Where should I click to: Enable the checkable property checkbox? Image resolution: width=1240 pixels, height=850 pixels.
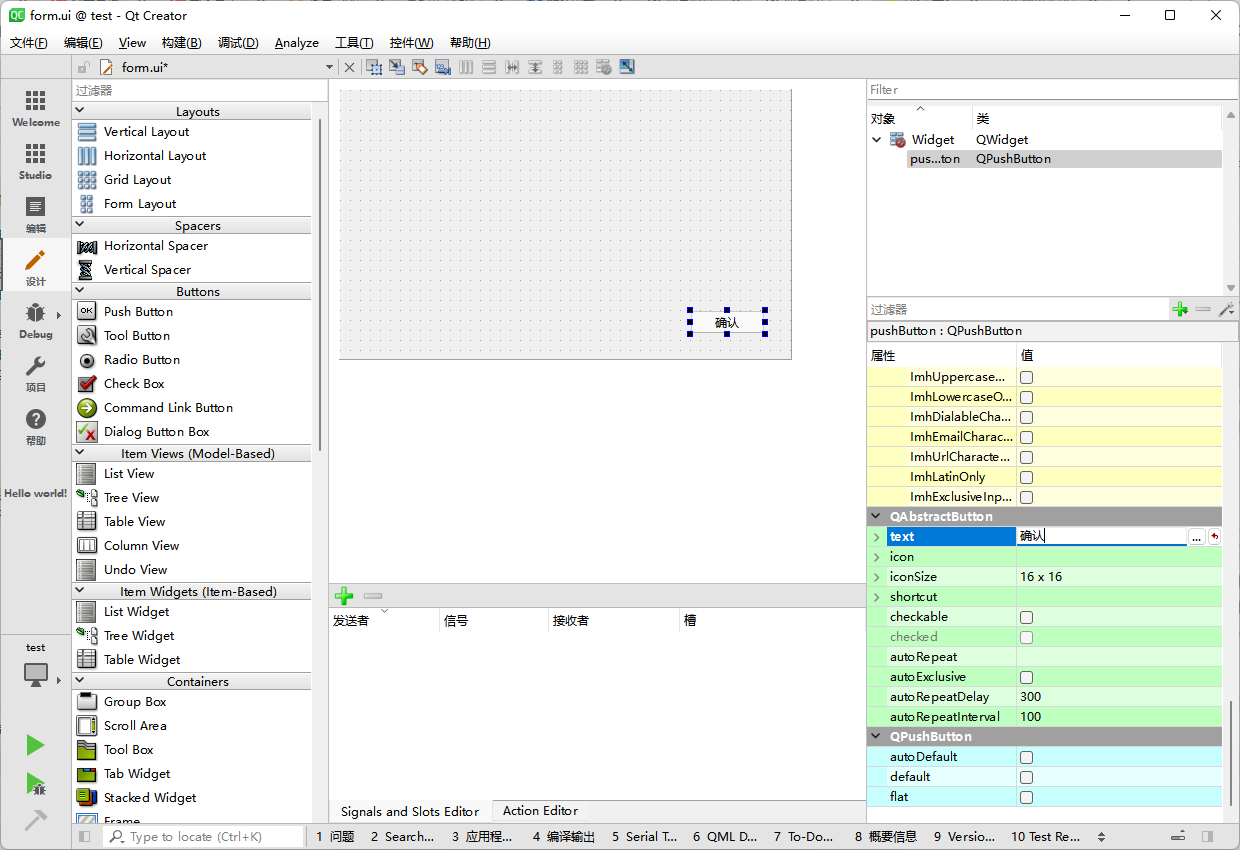[x=1026, y=617]
